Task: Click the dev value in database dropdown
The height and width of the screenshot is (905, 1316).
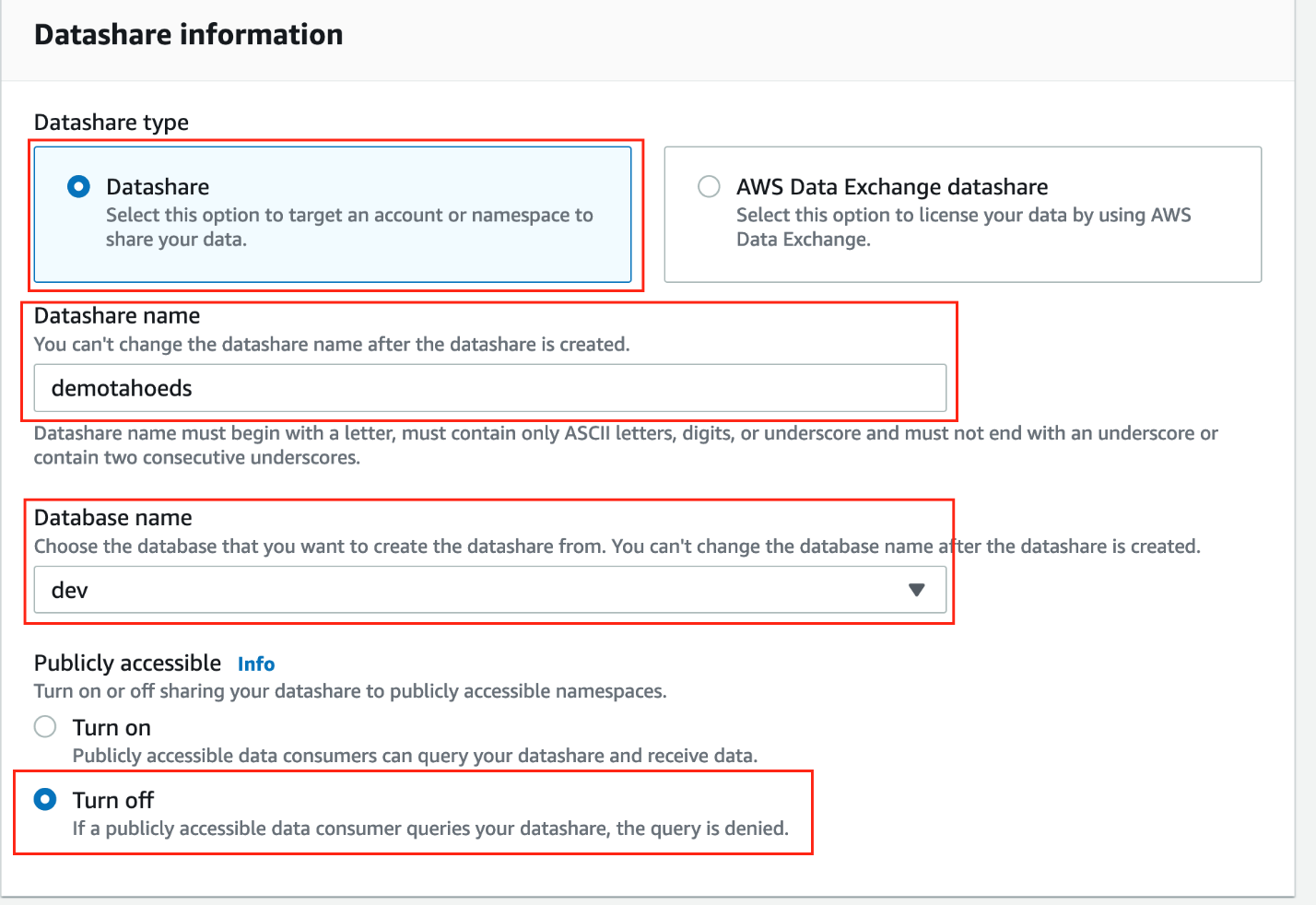Action: click(x=69, y=590)
